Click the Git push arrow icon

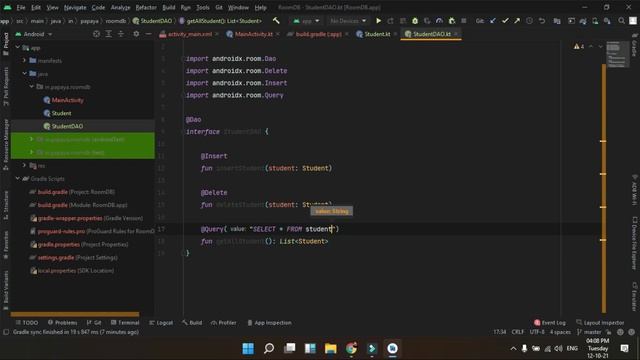coord(517,20)
